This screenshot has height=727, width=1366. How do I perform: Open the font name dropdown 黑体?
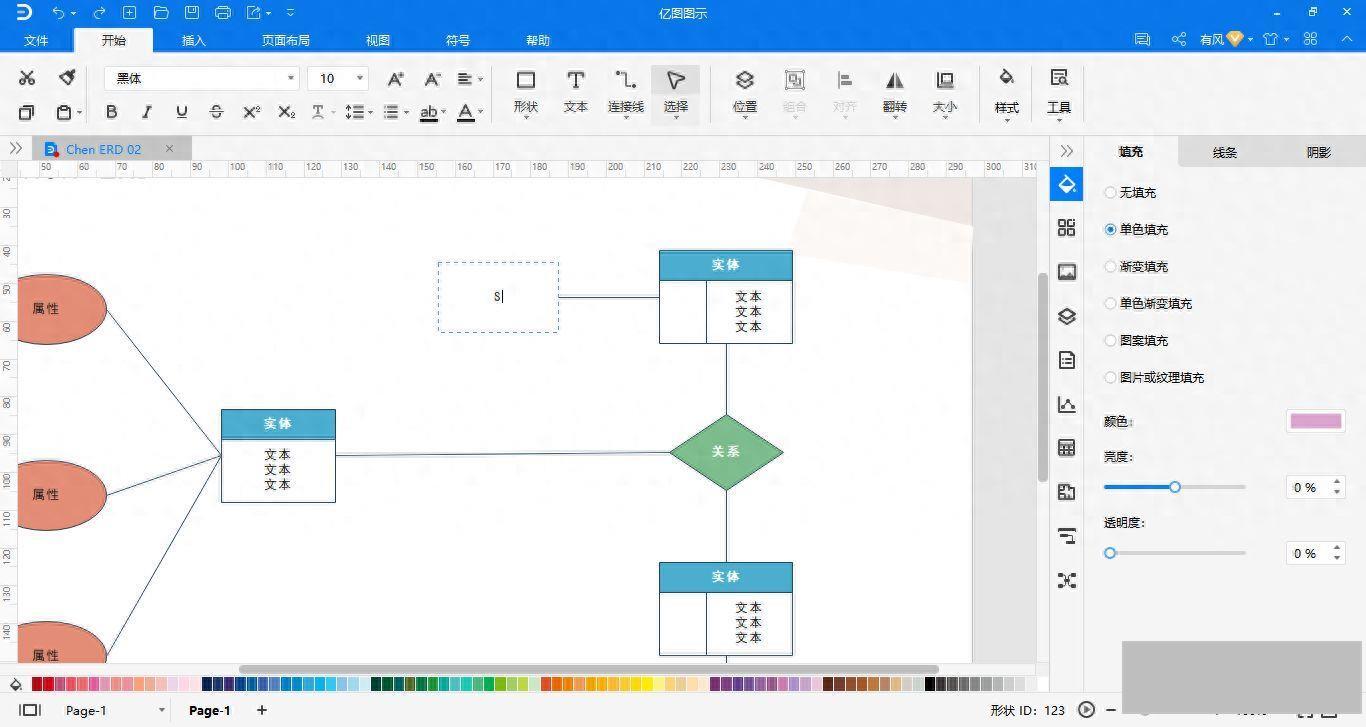[201, 78]
